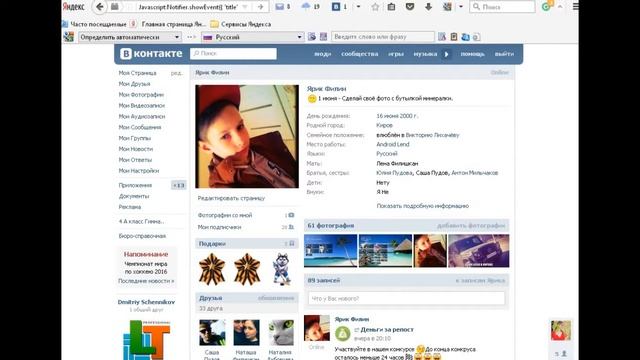
Task: Click the translate page icon after language dropdown
Action: pos(312,37)
